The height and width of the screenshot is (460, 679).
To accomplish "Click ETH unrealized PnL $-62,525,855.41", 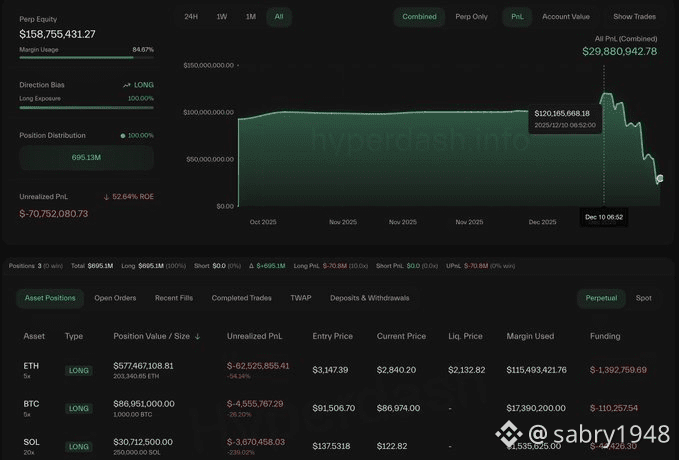I will [258, 366].
